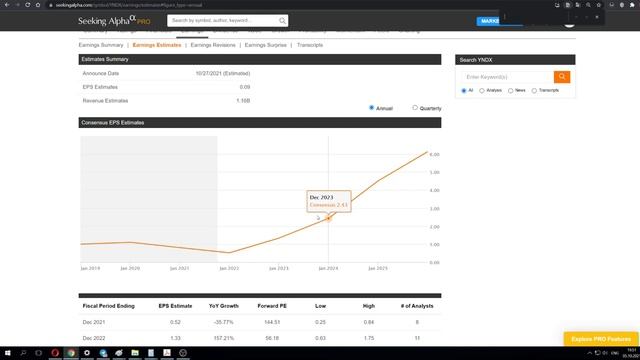Click the Search by symbol, author, keyword field

pos(223,20)
